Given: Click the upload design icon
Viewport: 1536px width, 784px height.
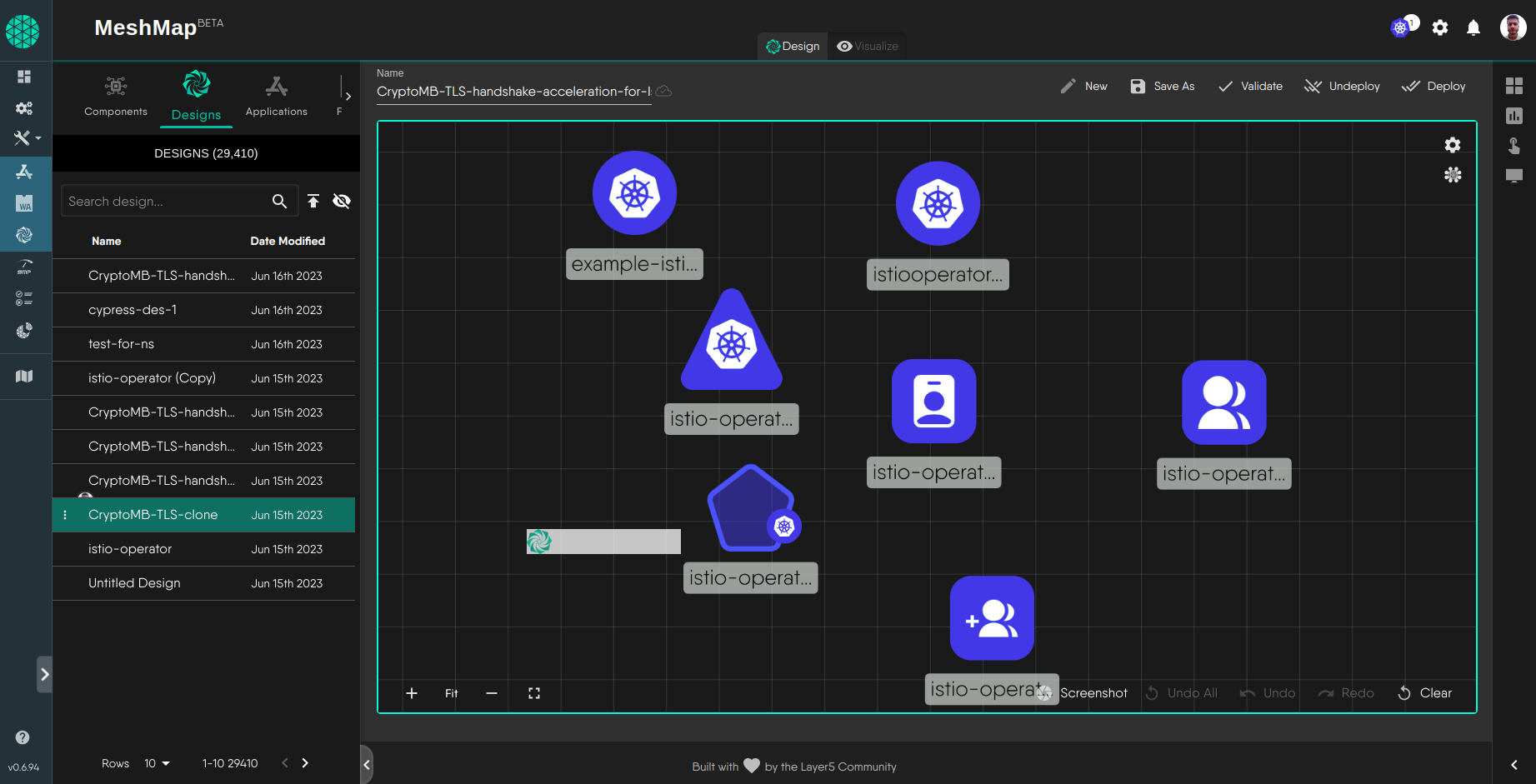Looking at the screenshot, I should coord(313,201).
